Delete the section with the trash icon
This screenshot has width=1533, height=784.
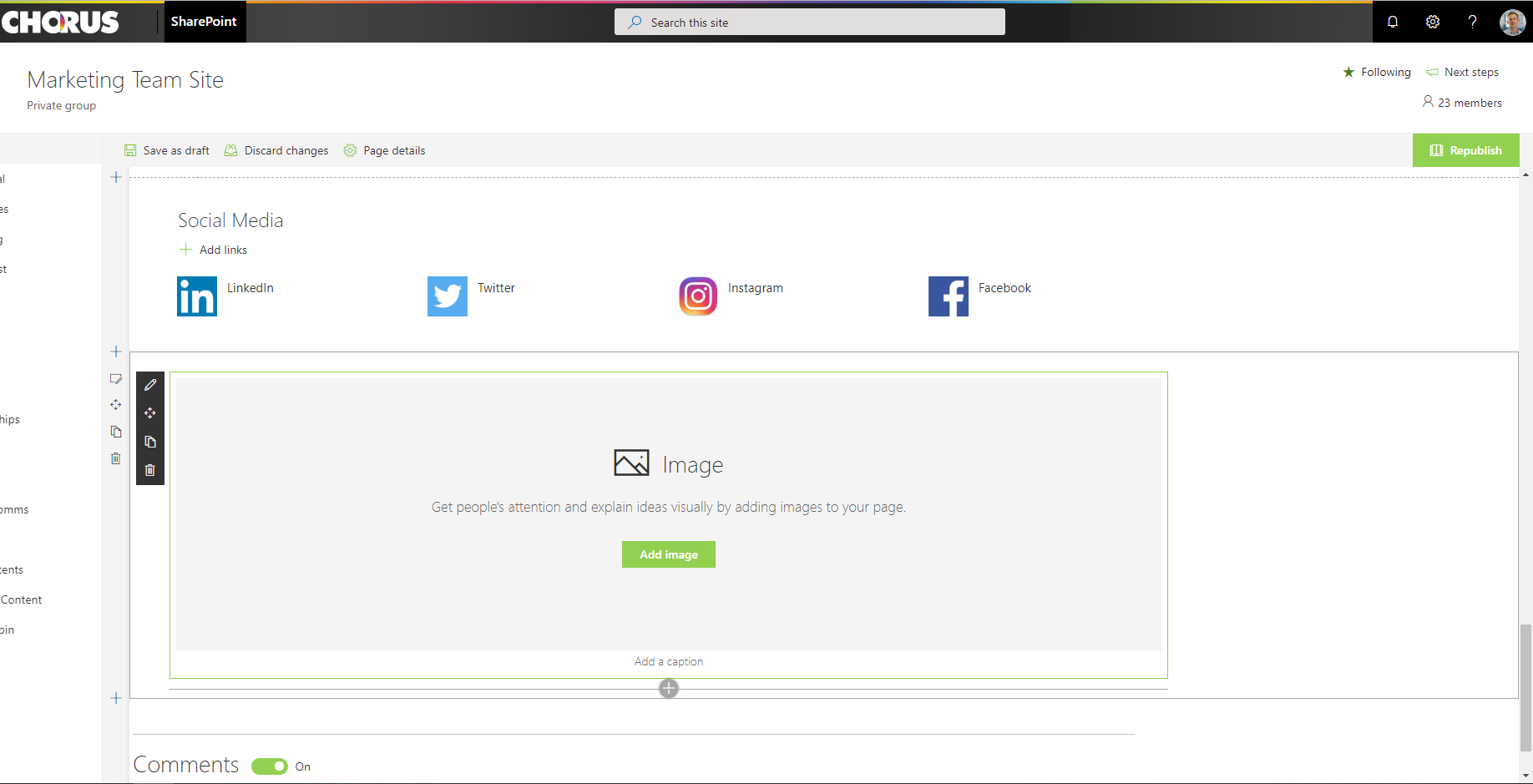(116, 458)
